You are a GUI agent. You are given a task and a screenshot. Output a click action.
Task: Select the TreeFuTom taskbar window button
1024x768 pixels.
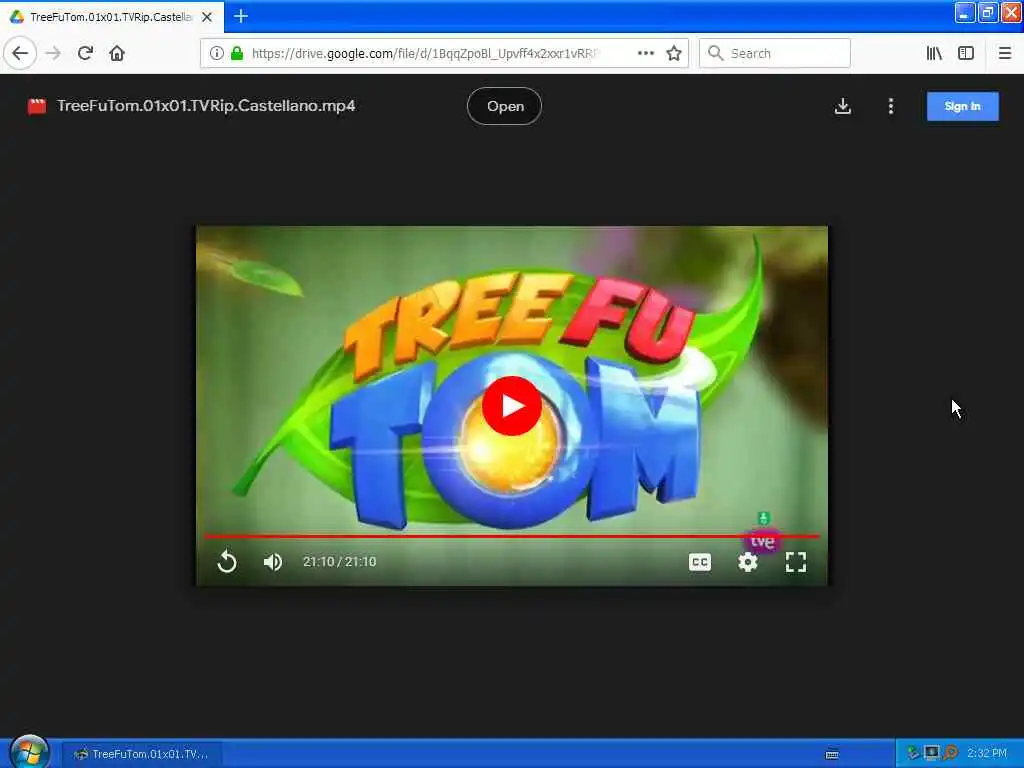pos(142,754)
